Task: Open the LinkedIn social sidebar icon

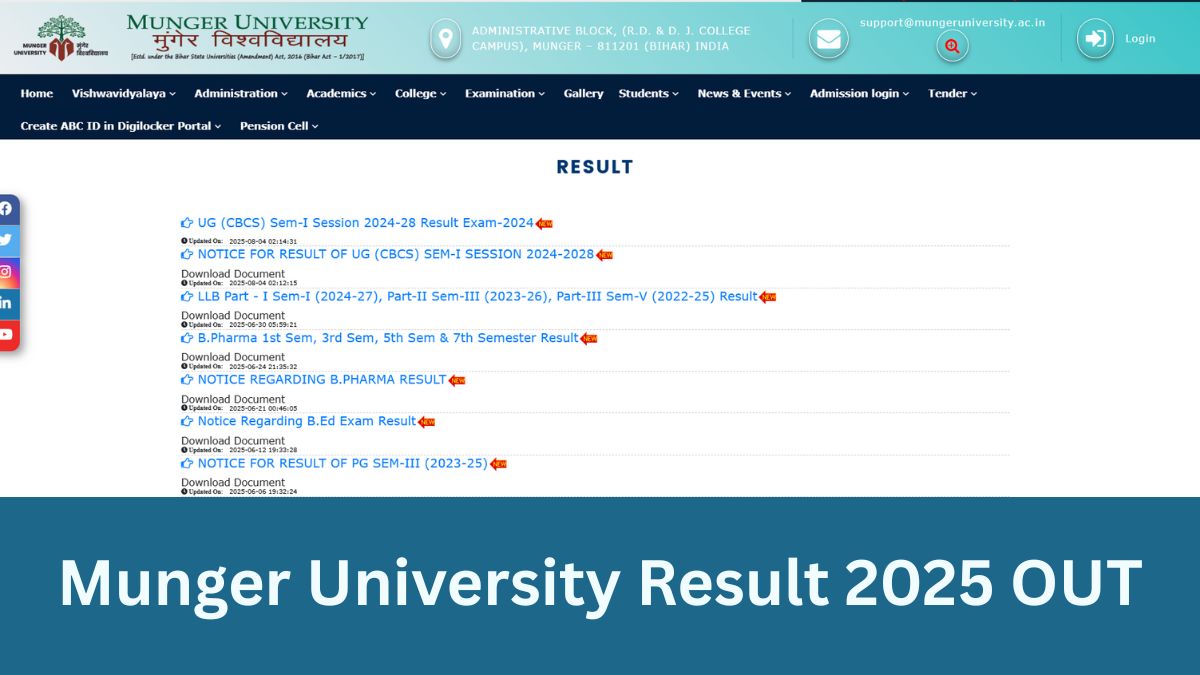Action: click(x=7, y=303)
